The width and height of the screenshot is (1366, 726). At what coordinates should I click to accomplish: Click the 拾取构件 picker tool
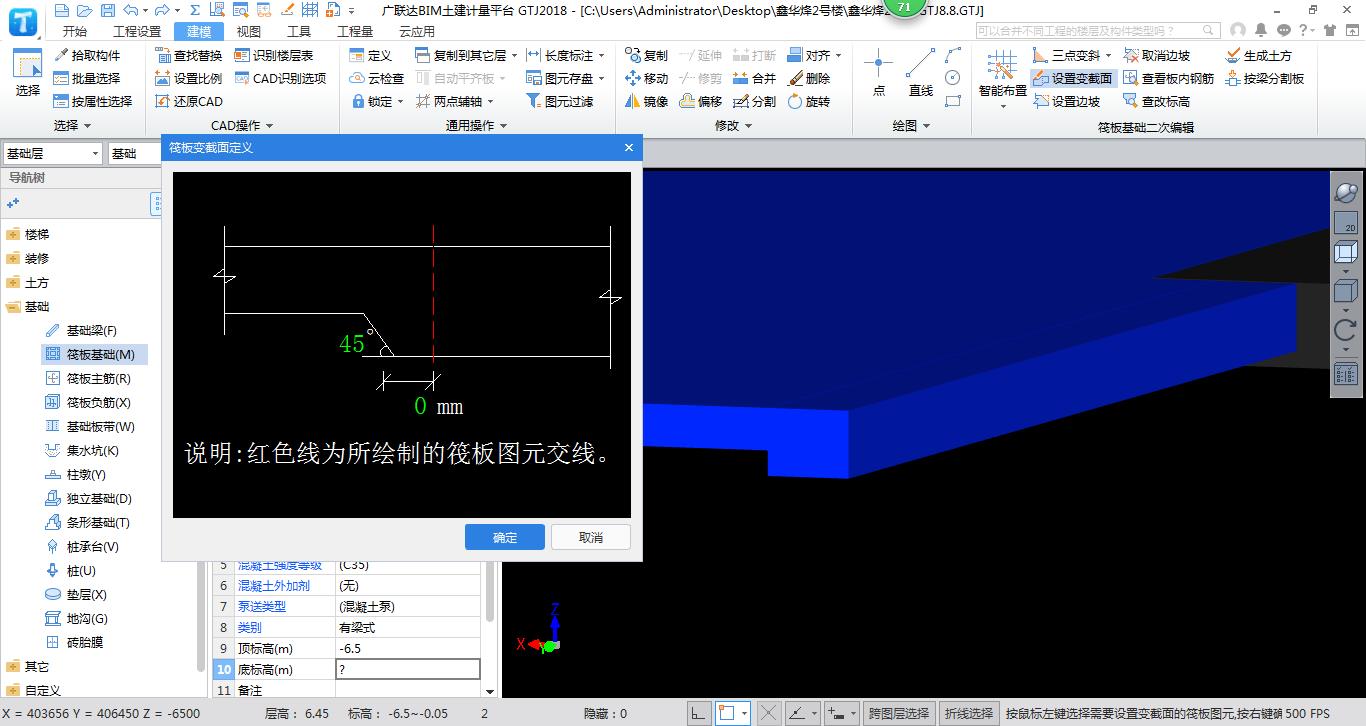[x=86, y=55]
